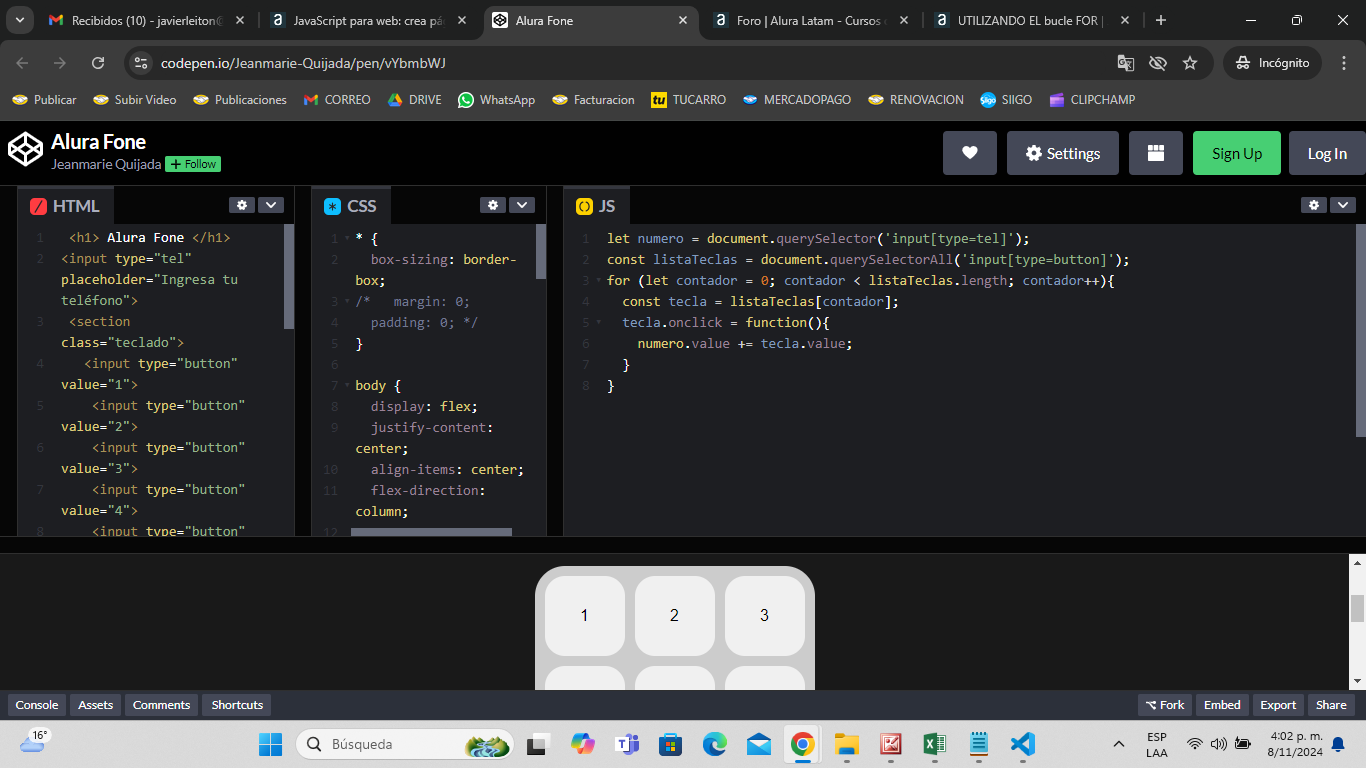This screenshot has height=768, width=1366.
Task: Open the MERCADOPAGO bookmark
Action: 796,100
